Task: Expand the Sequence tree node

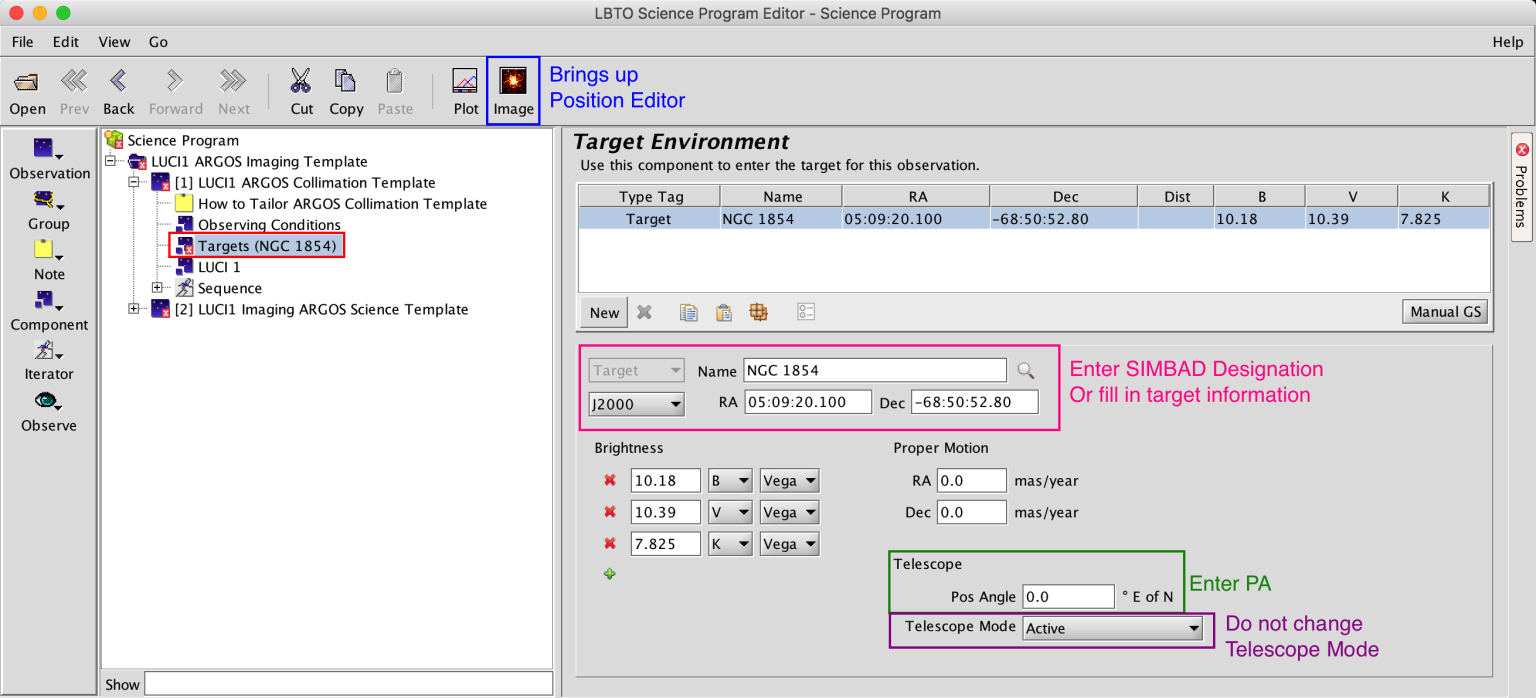Action: click(156, 288)
